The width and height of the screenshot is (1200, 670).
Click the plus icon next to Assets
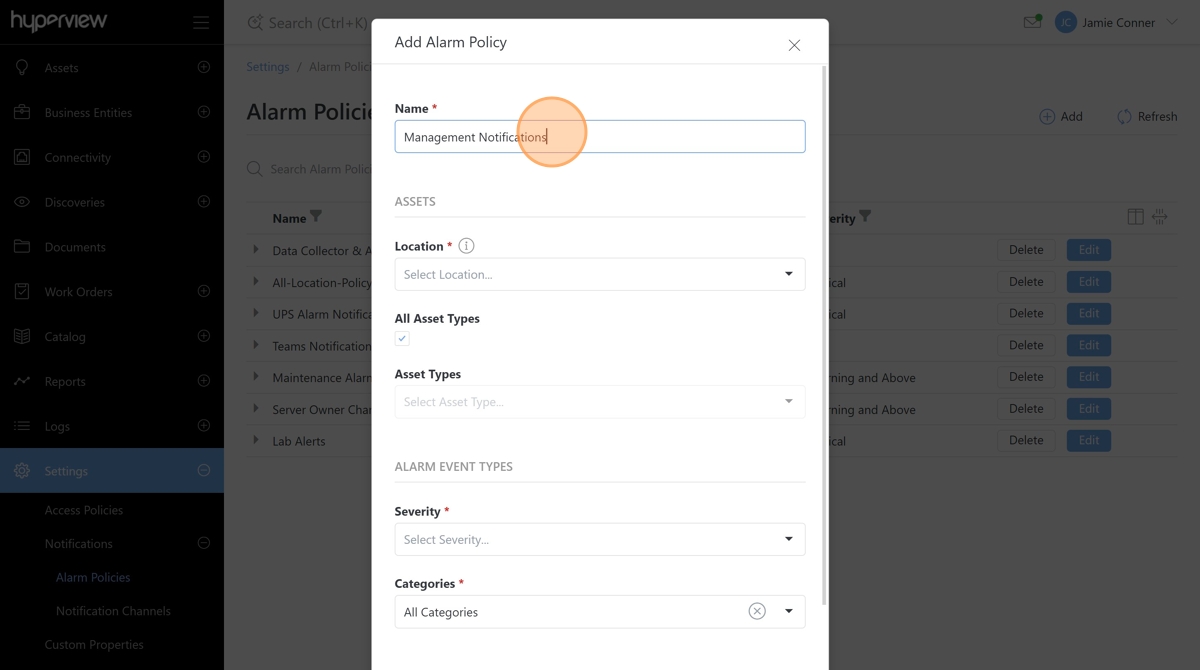click(204, 67)
